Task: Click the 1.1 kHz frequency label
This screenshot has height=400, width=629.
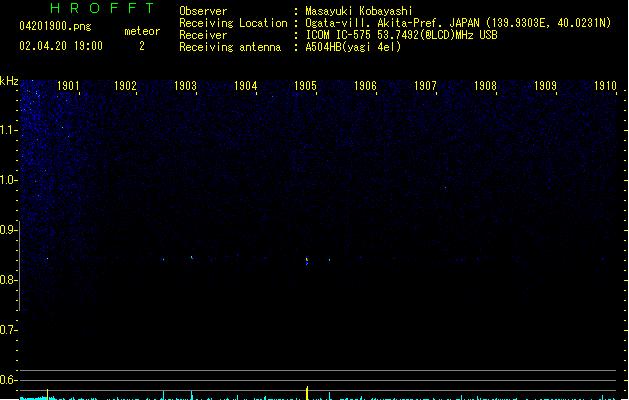Action: pyautogui.click(x=8, y=130)
